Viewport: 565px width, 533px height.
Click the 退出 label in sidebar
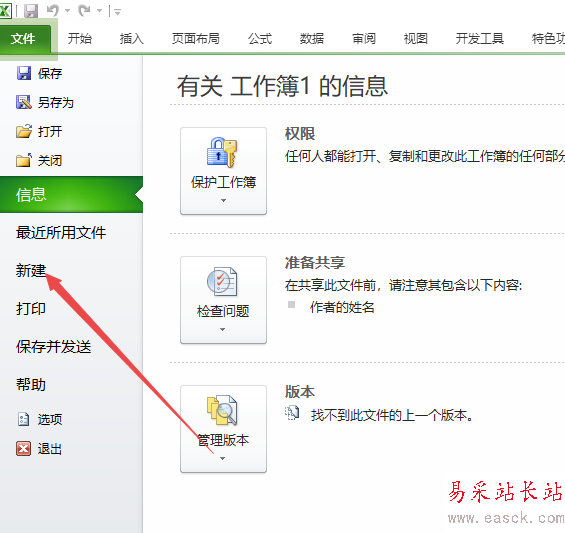point(50,449)
